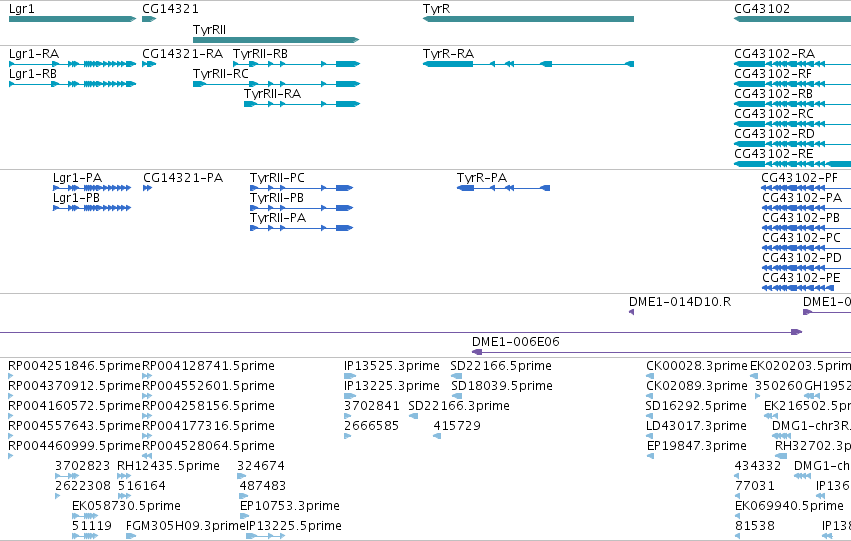Click the Lgr1 gene label
851x541 pixels.
click(22, 9)
